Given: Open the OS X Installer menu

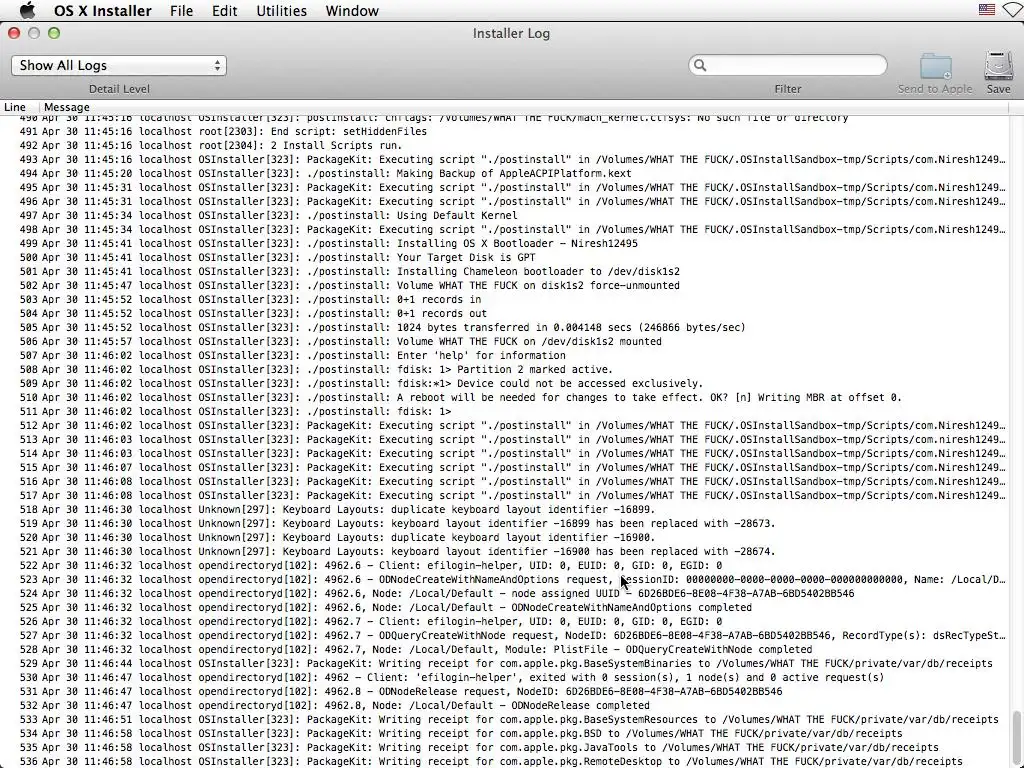Looking at the screenshot, I should tap(103, 10).
